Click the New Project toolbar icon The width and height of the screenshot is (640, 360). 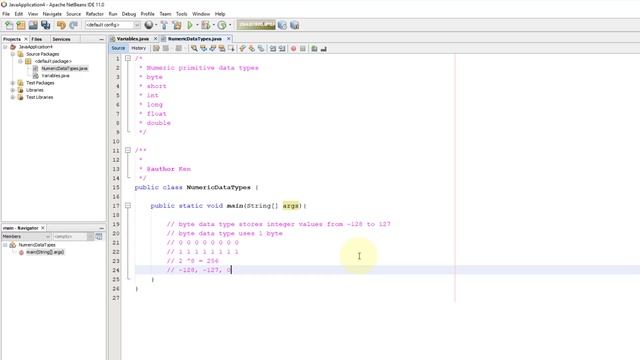tap(21, 25)
